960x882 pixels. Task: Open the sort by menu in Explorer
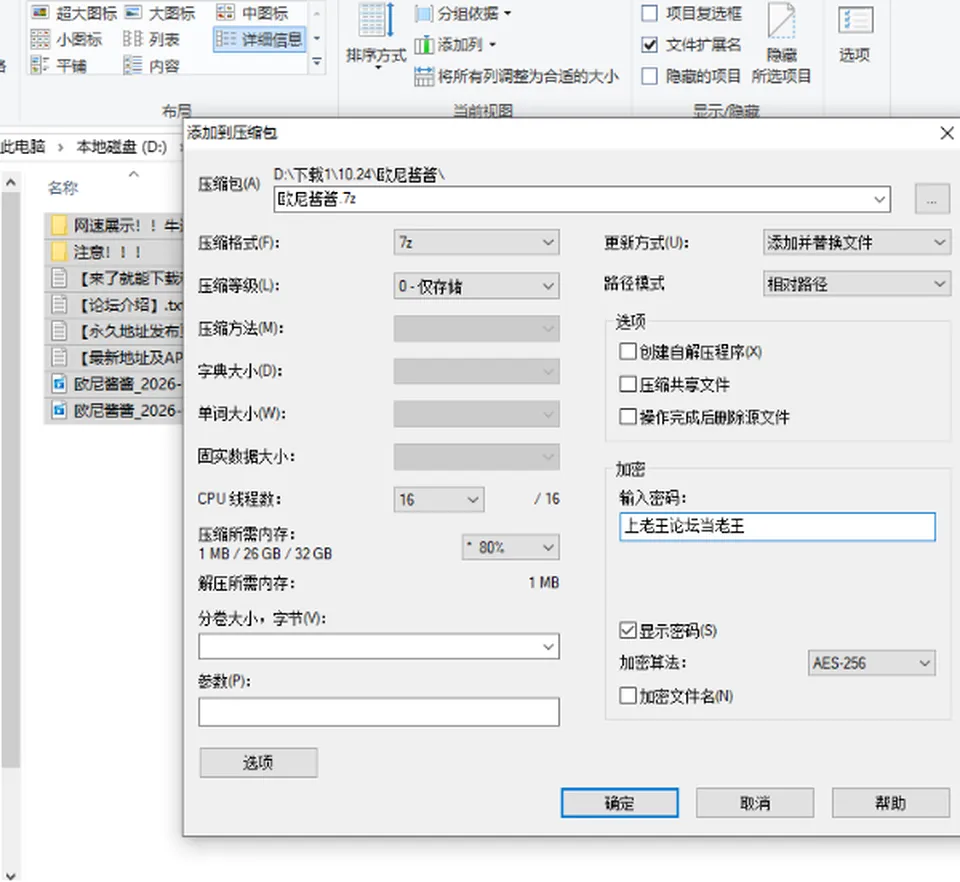click(375, 37)
